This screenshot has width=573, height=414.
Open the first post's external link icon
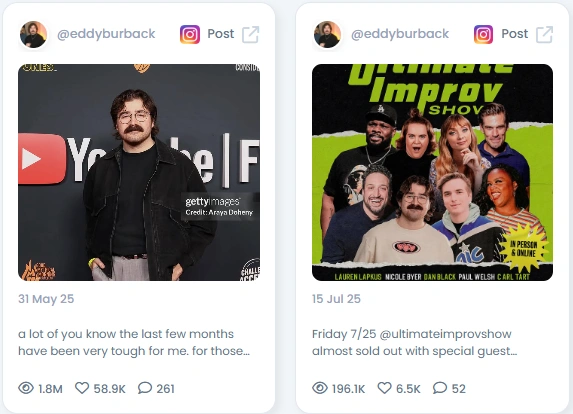tap(250, 34)
